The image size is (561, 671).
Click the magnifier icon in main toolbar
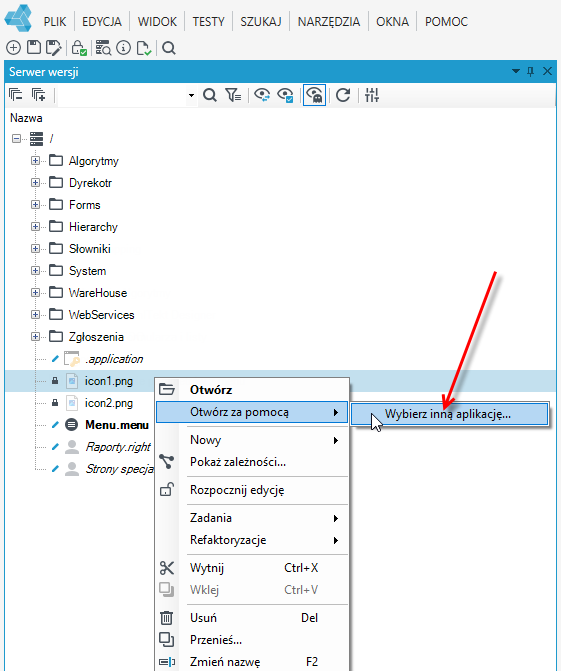click(x=169, y=48)
